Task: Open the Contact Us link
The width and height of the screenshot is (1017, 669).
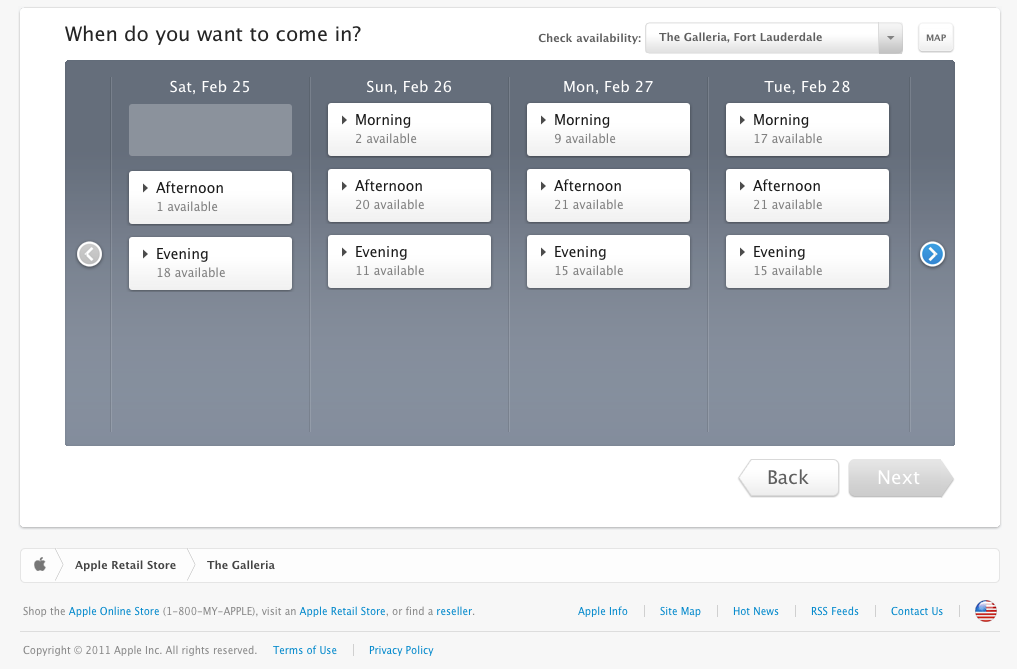Action: pyautogui.click(x=916, y=611)
